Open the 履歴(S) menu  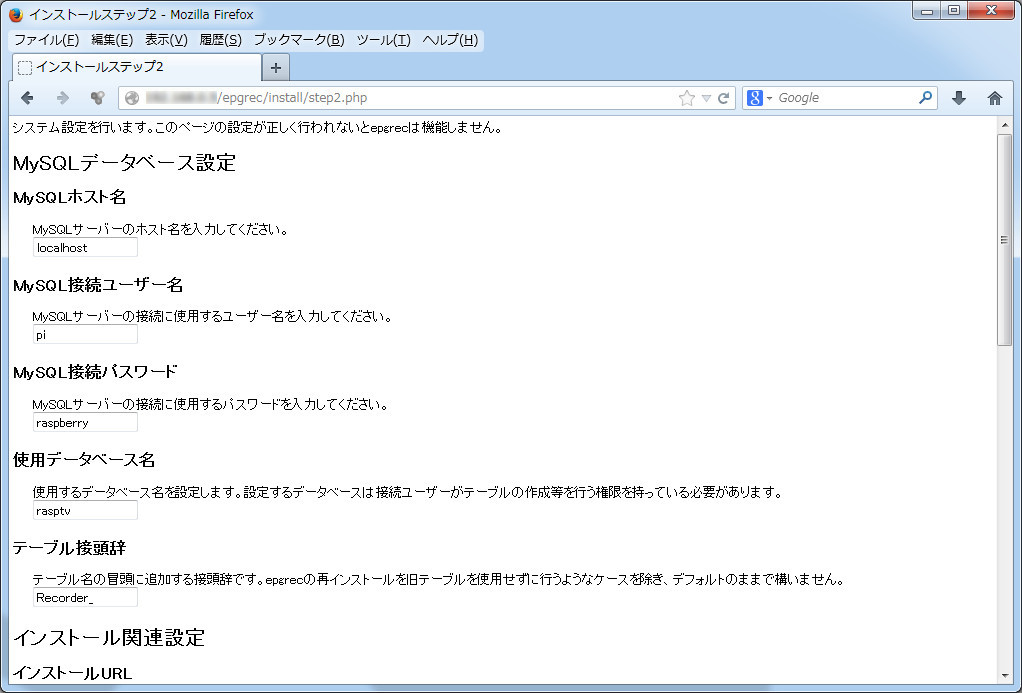(x=220, y=40)
